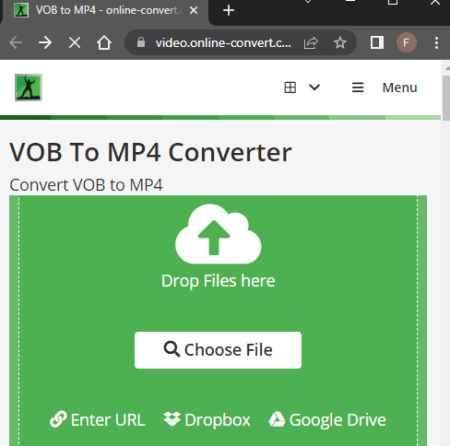Viewport: 450px width, 446px height.
Task: Upload from Google Drive
Action: click(327, 420)
